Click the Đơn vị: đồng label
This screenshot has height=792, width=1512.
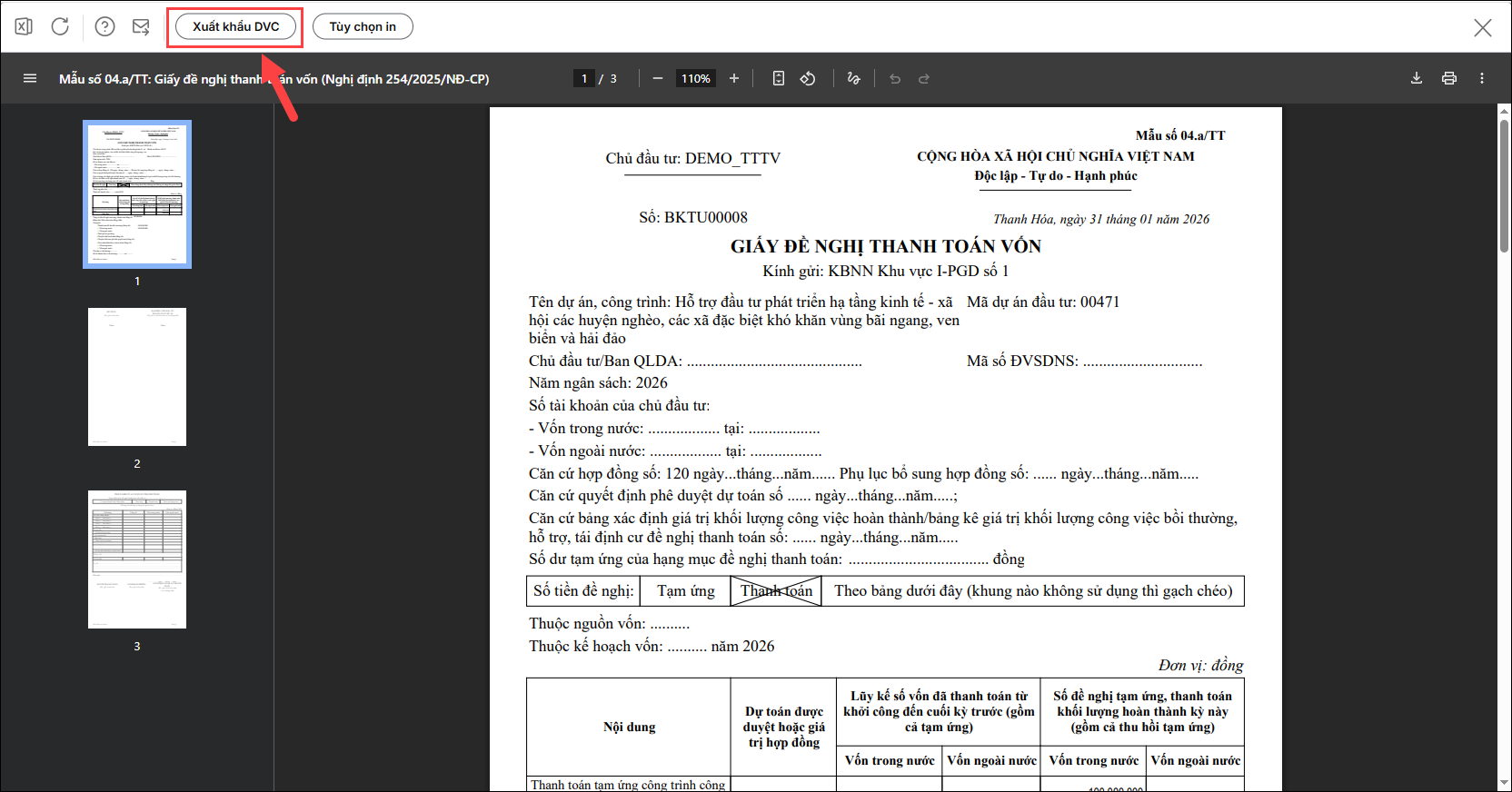(x=1201, y=666)
